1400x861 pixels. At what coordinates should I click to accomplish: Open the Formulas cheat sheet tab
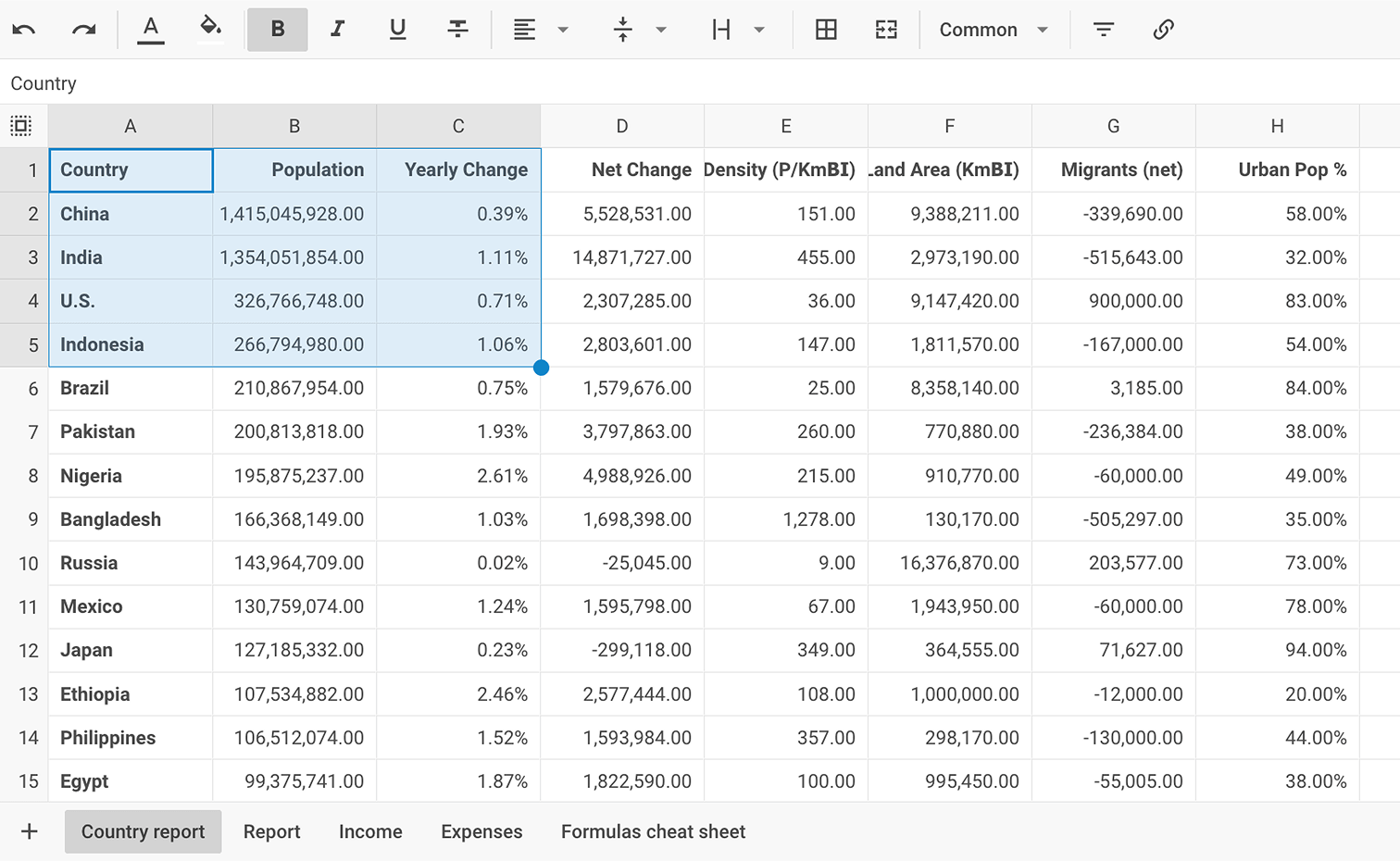pos(653,831)
